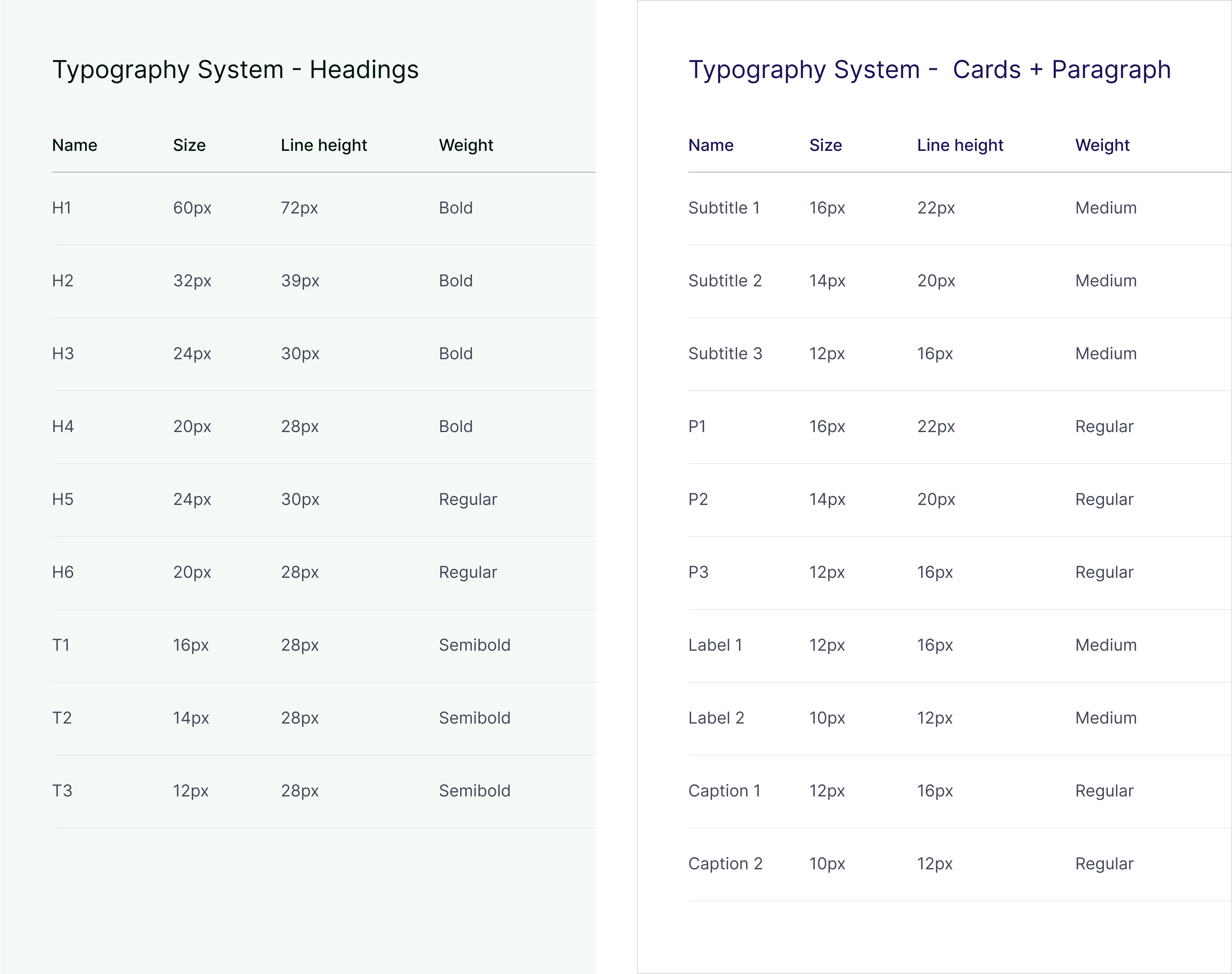Select the H1 row name
The height and width of the screenshot is (974, 1232).
tap(62, 208)
